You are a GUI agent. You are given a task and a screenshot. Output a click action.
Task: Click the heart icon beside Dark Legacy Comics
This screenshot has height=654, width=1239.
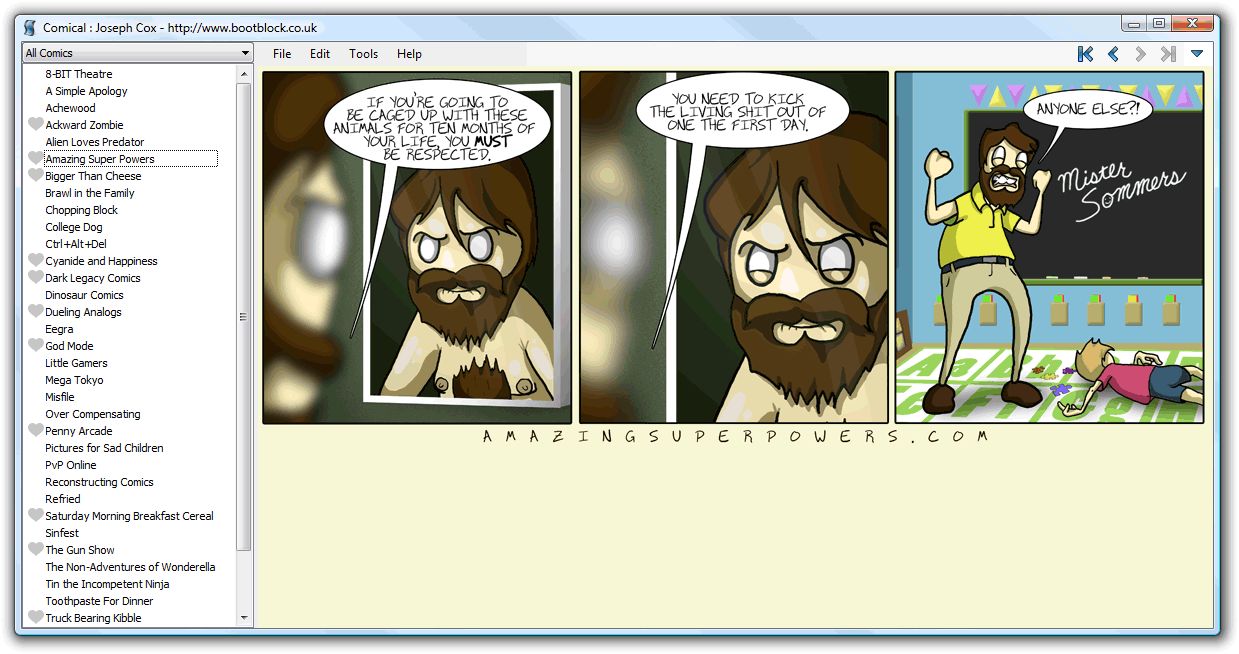click(x=35, y=278)
